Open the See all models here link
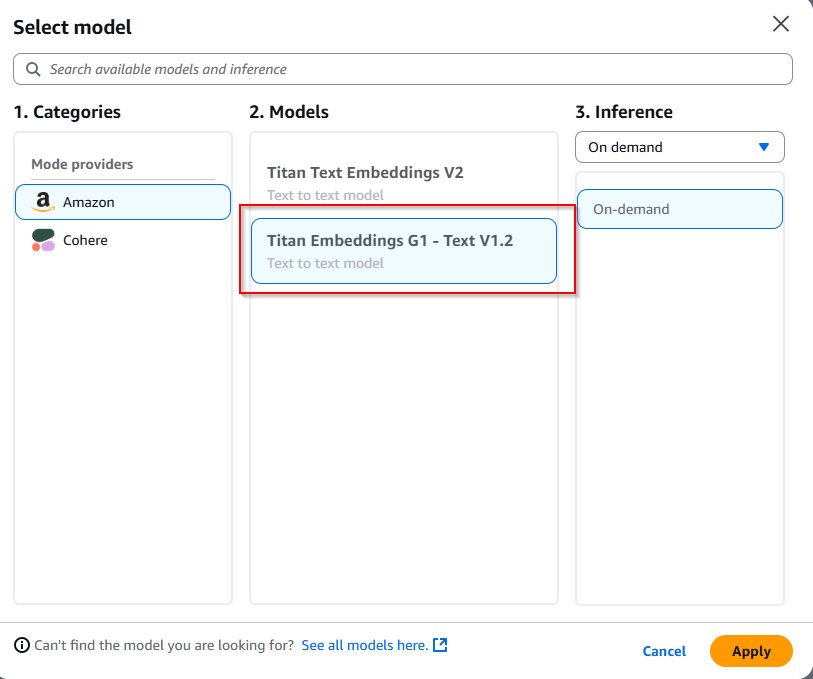The image size is (813, 679). click(x=365, y=645)
